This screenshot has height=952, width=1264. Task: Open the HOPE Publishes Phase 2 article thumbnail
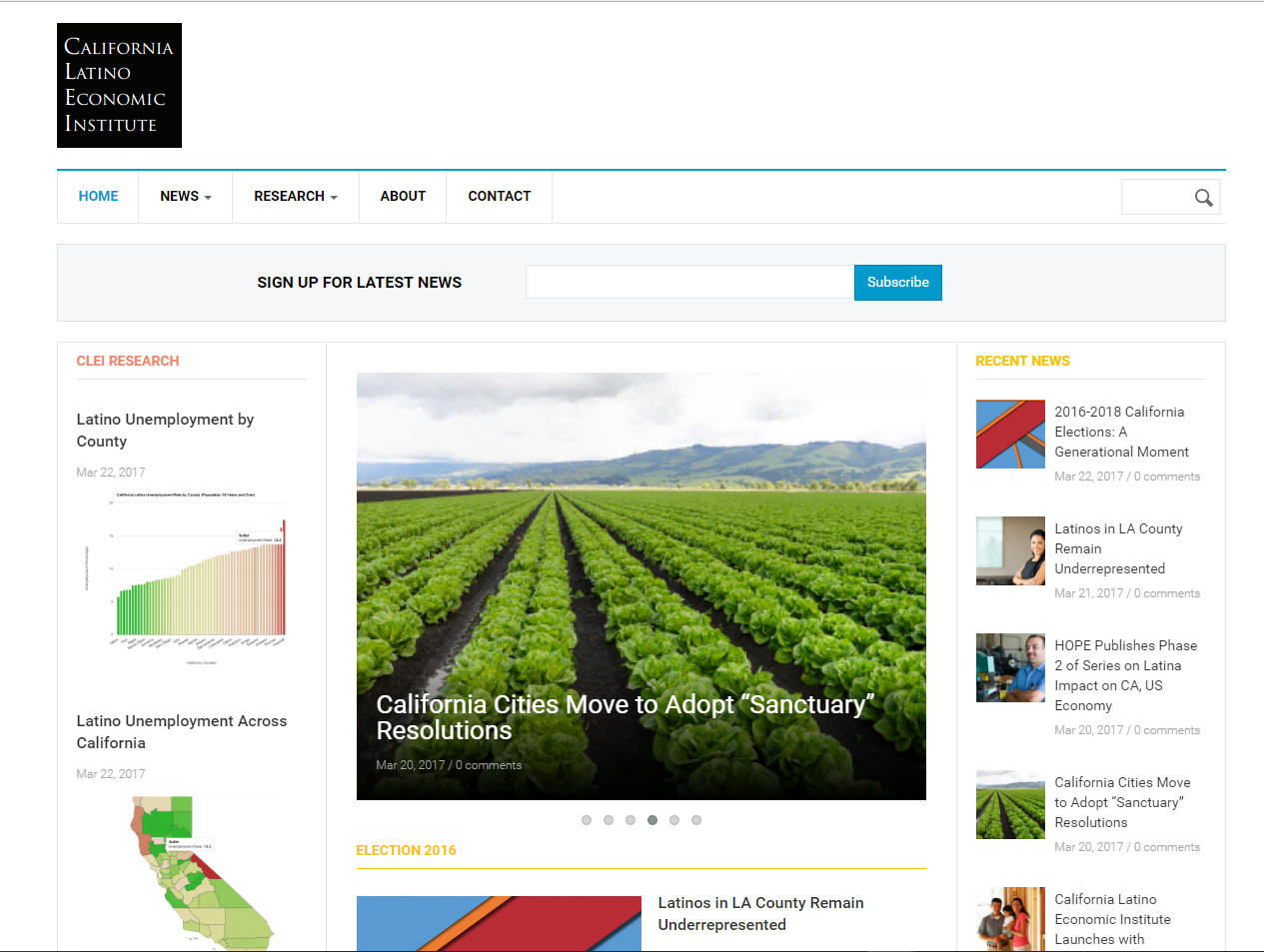(1010, 668)
